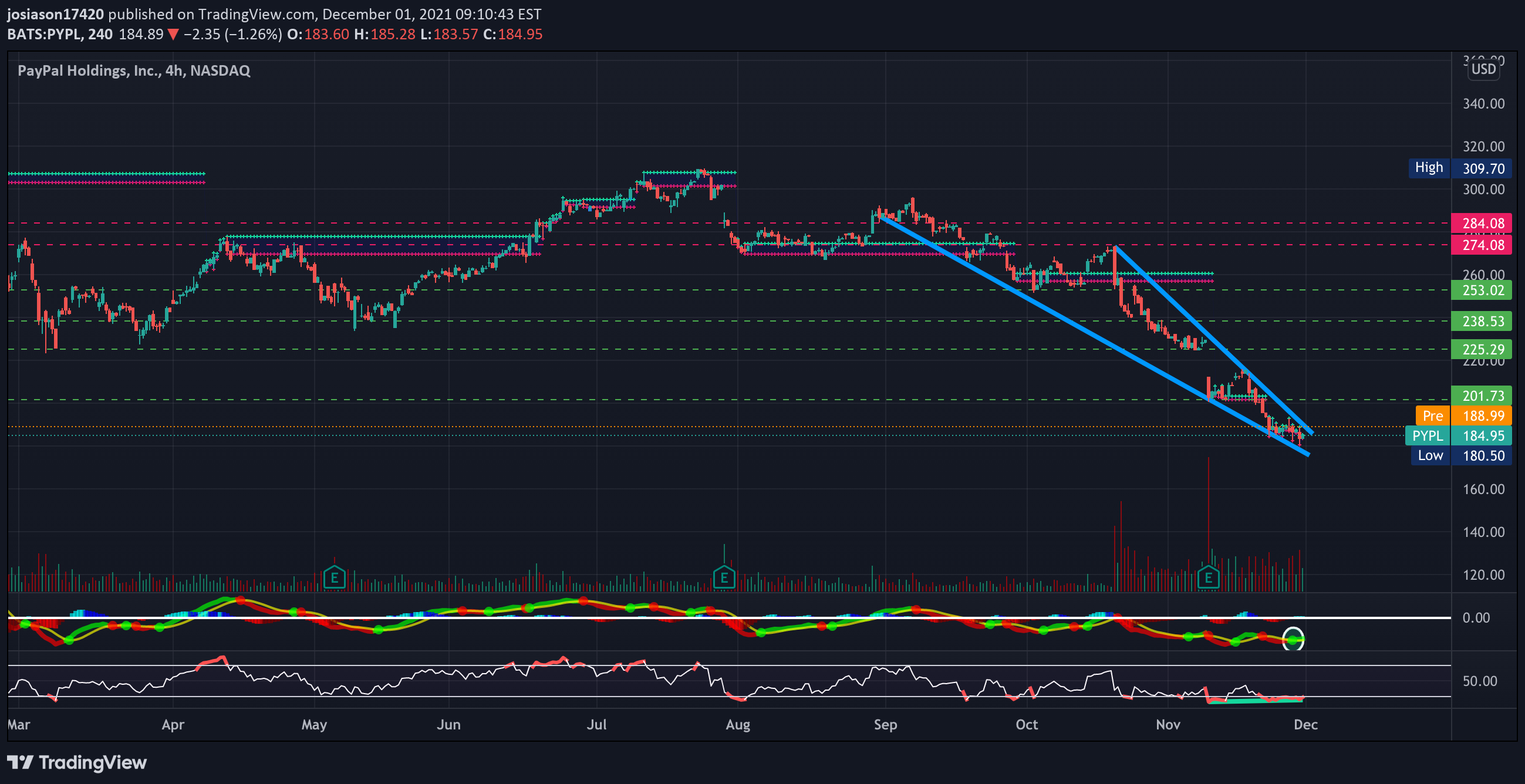Screen dimensions: 1525x784
Task: Click the May earnings E marker
Action: point(335,577)
